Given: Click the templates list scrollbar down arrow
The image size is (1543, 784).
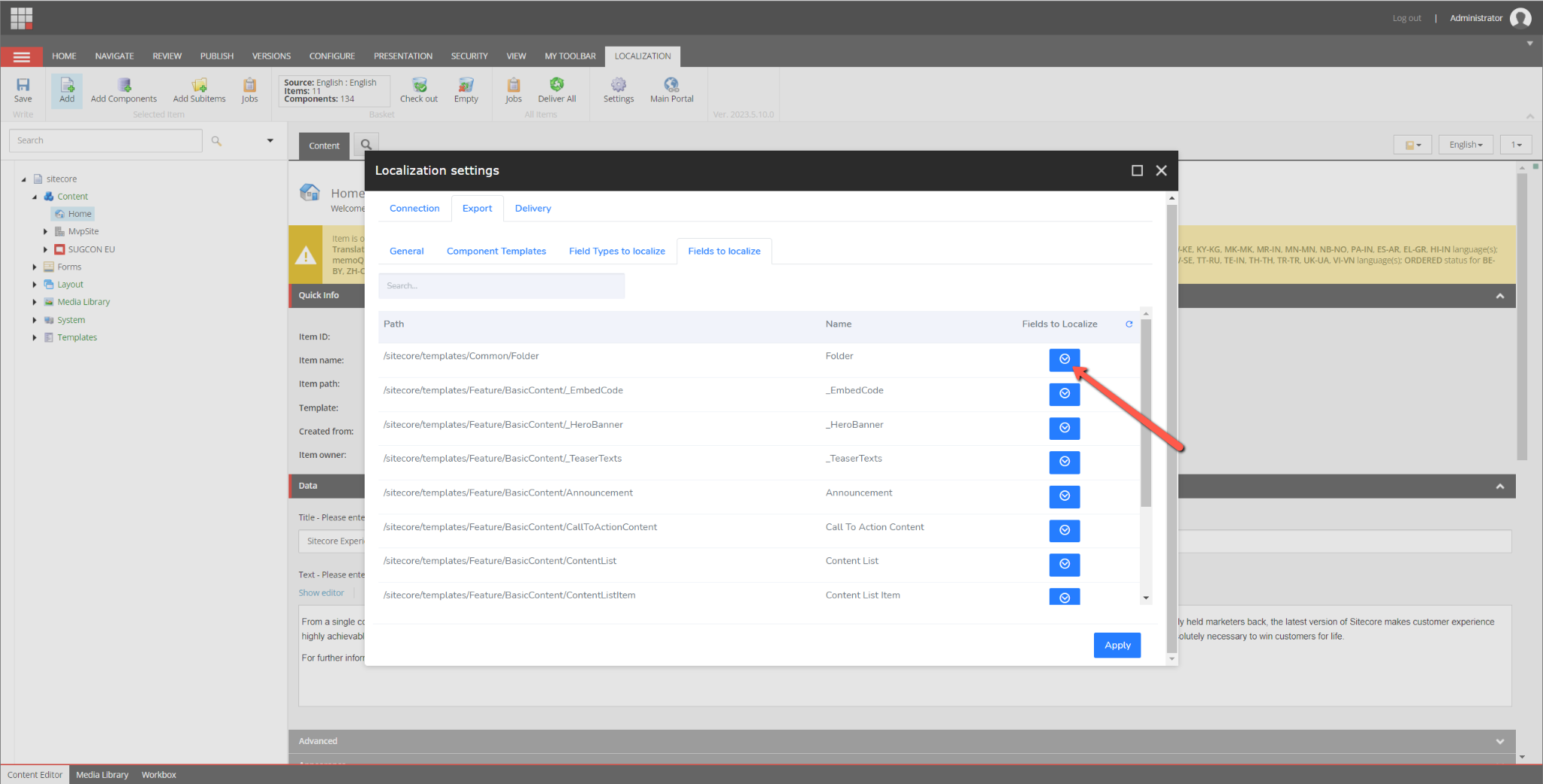Looking at the screenshot, I should [x=1145, y=598].
